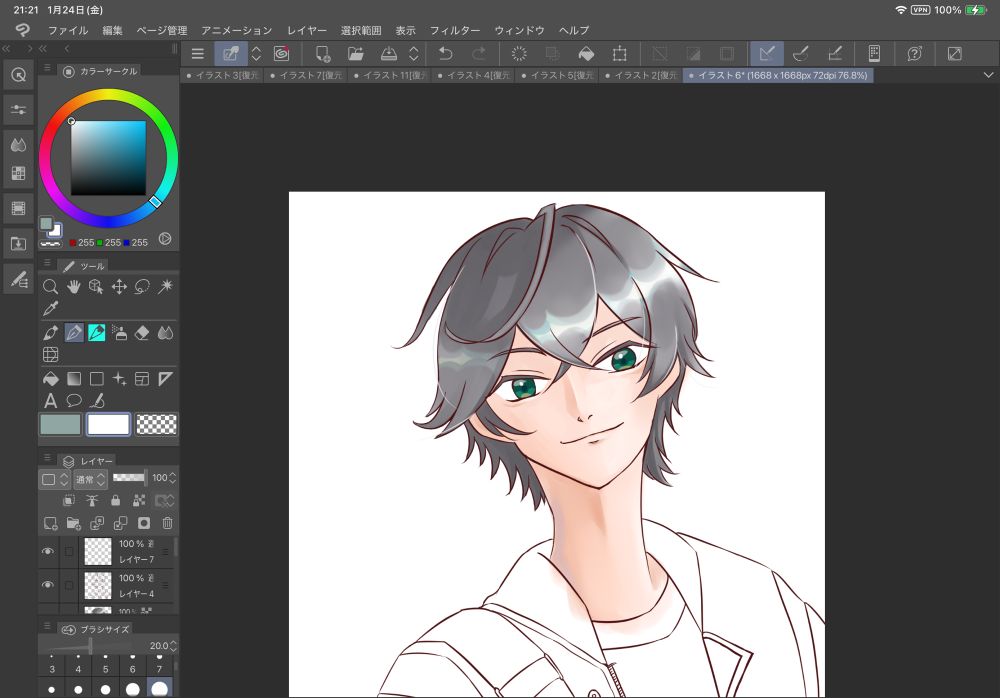This screenshot has height=698, width=1000.
Task: Select the Blend tool
Action: pyautogui.click(x=165, y=332)
